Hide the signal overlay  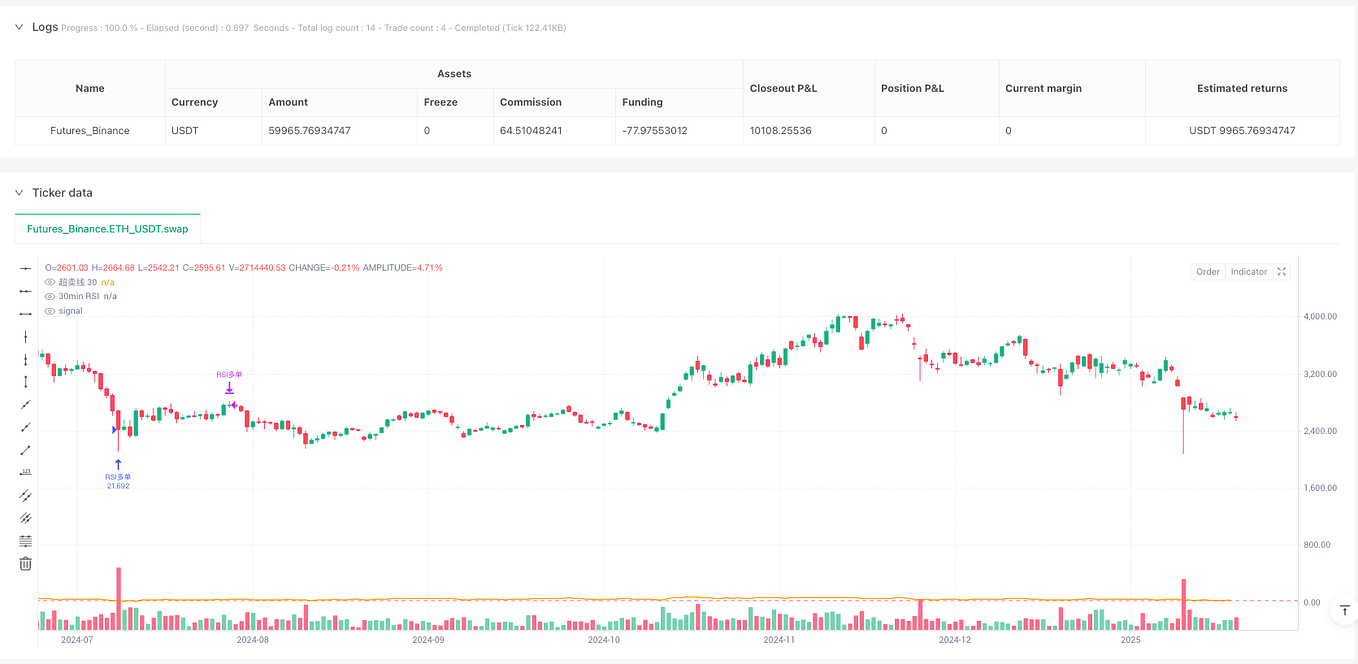coord(48,310)
